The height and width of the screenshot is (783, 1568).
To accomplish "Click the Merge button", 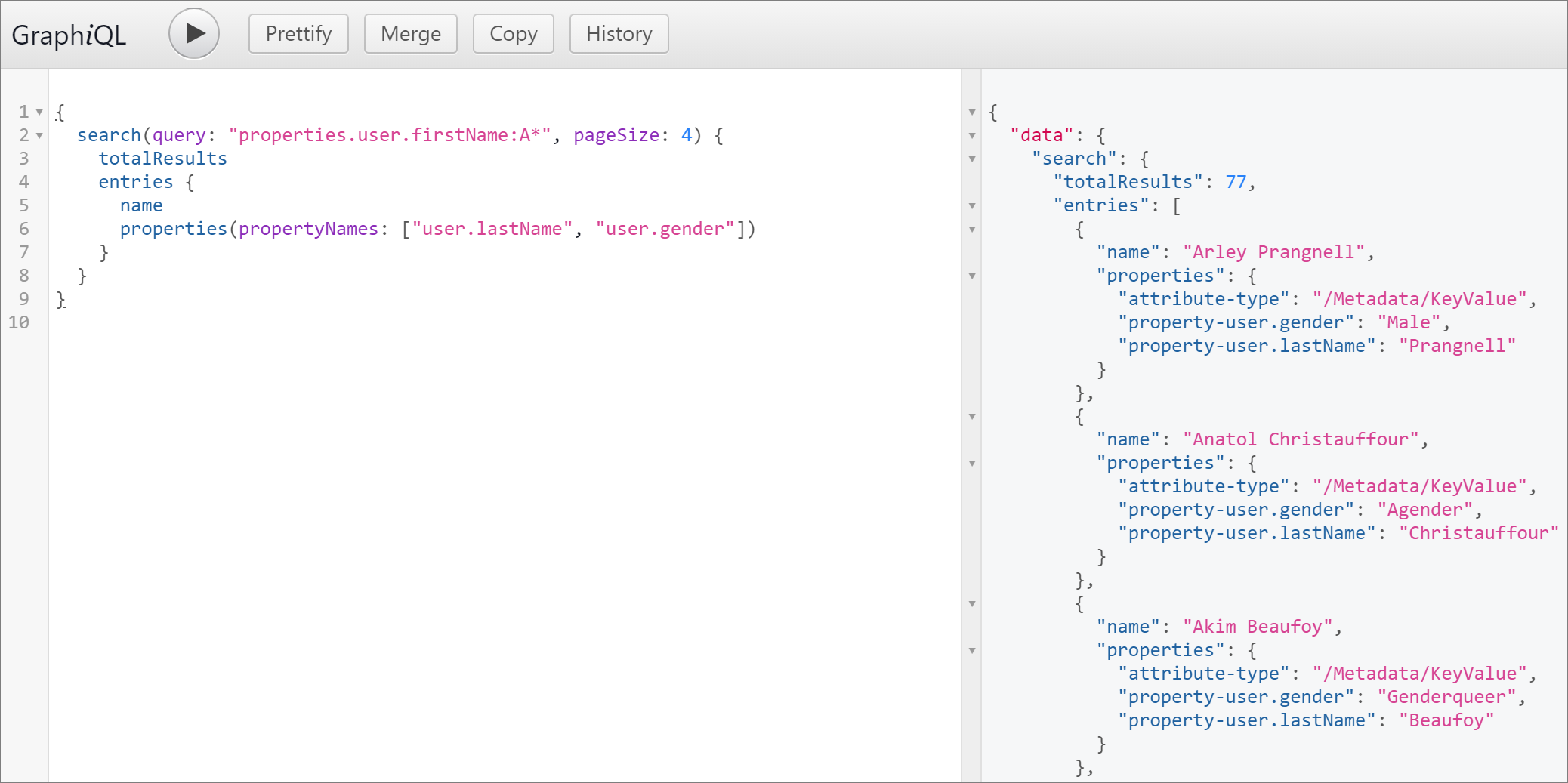I will click(x=410, y=34).
